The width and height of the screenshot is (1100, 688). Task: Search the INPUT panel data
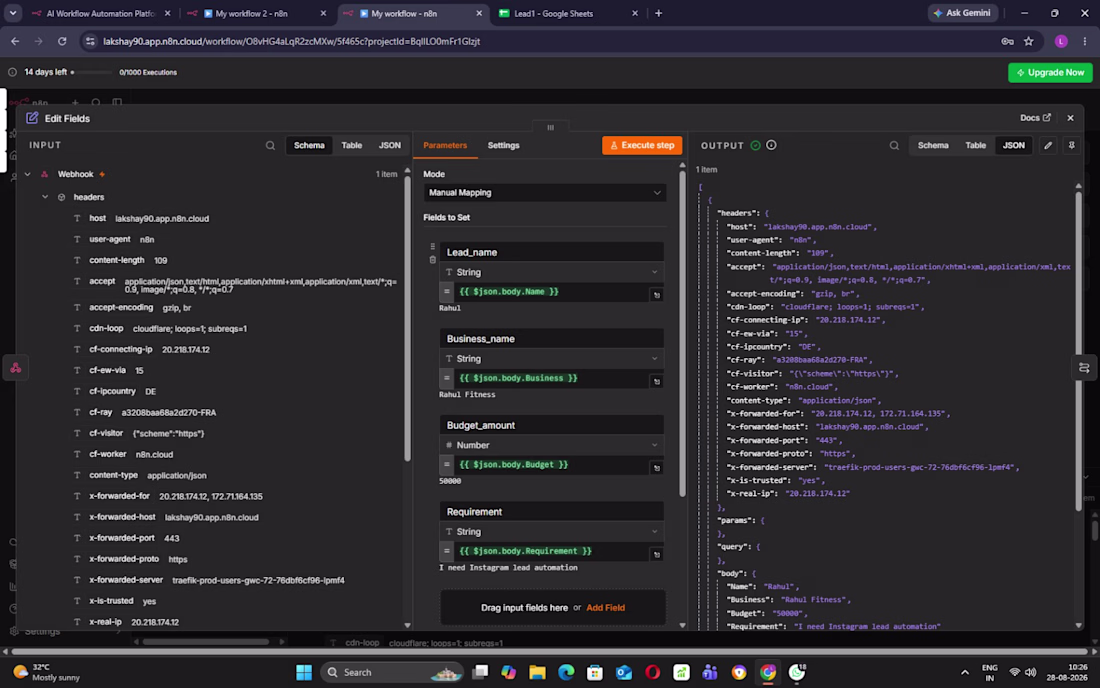click(x=270, y=146)
